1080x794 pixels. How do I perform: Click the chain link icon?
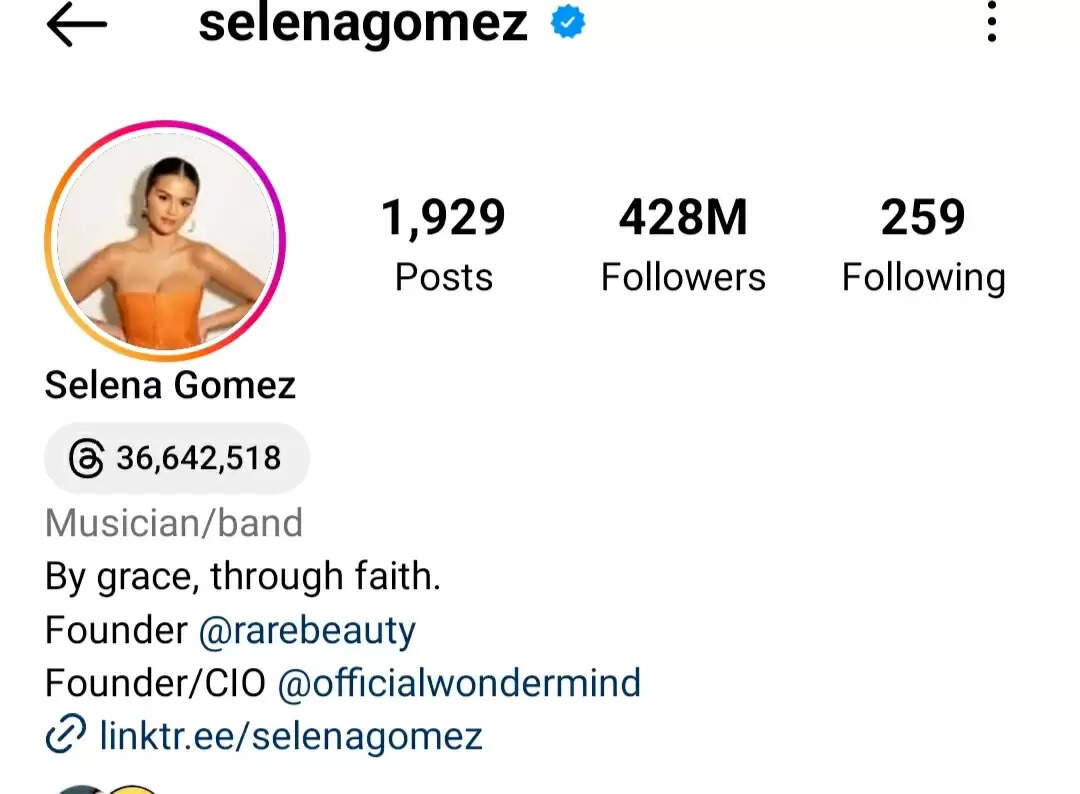point(66,734)
